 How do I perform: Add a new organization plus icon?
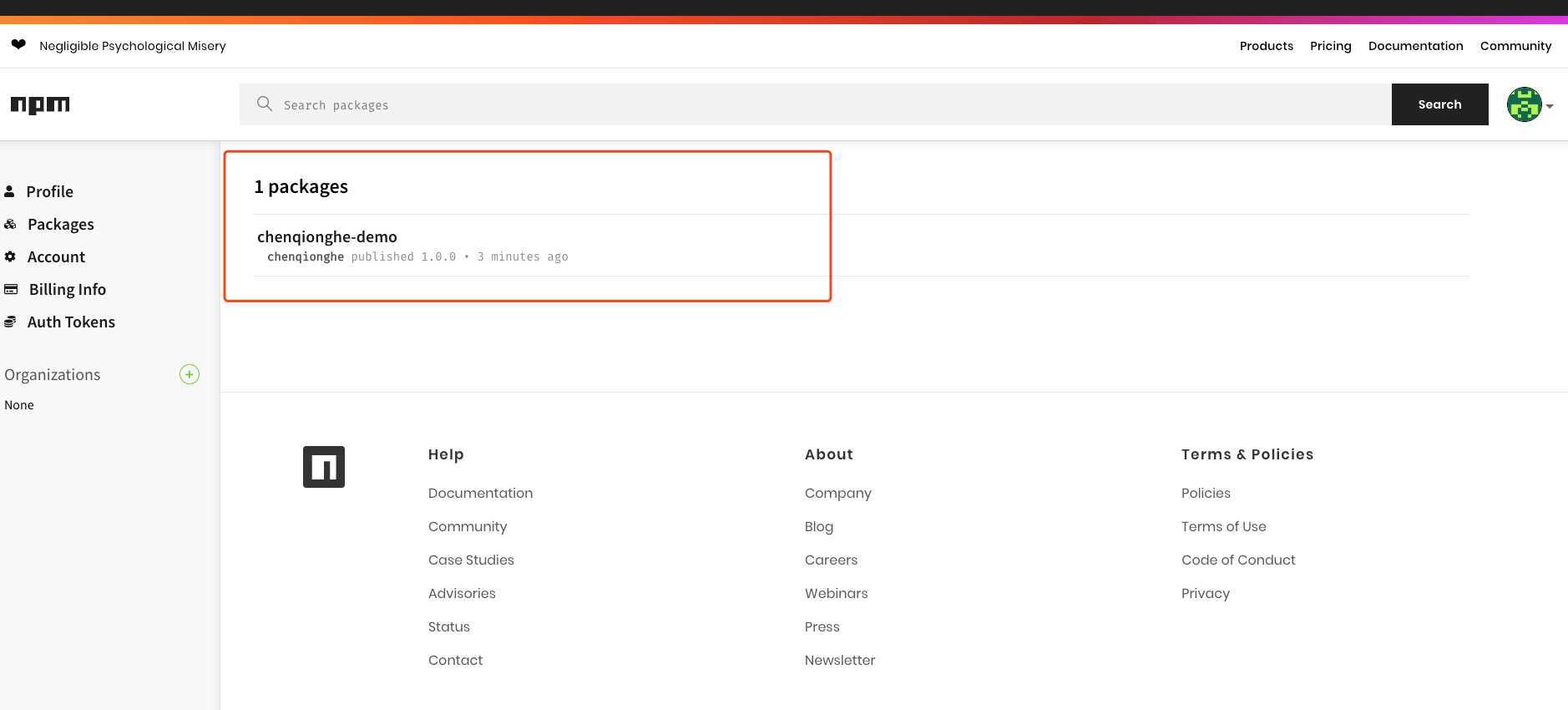[190, 374]
